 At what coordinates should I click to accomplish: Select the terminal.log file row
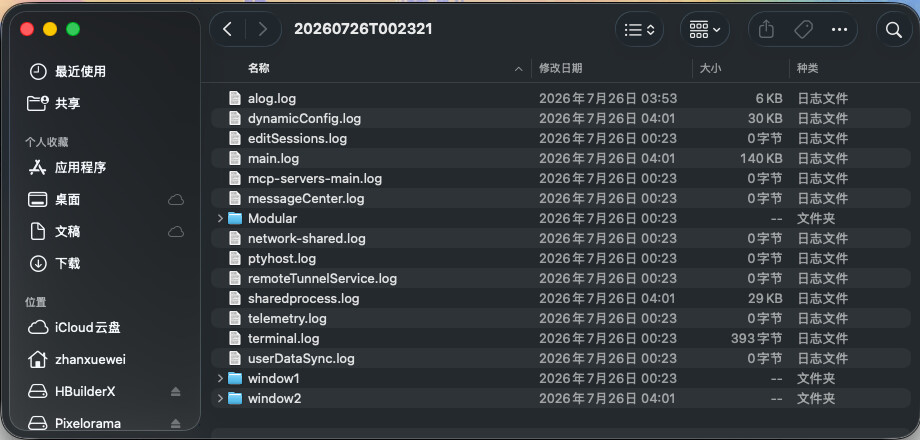point(561,339)
